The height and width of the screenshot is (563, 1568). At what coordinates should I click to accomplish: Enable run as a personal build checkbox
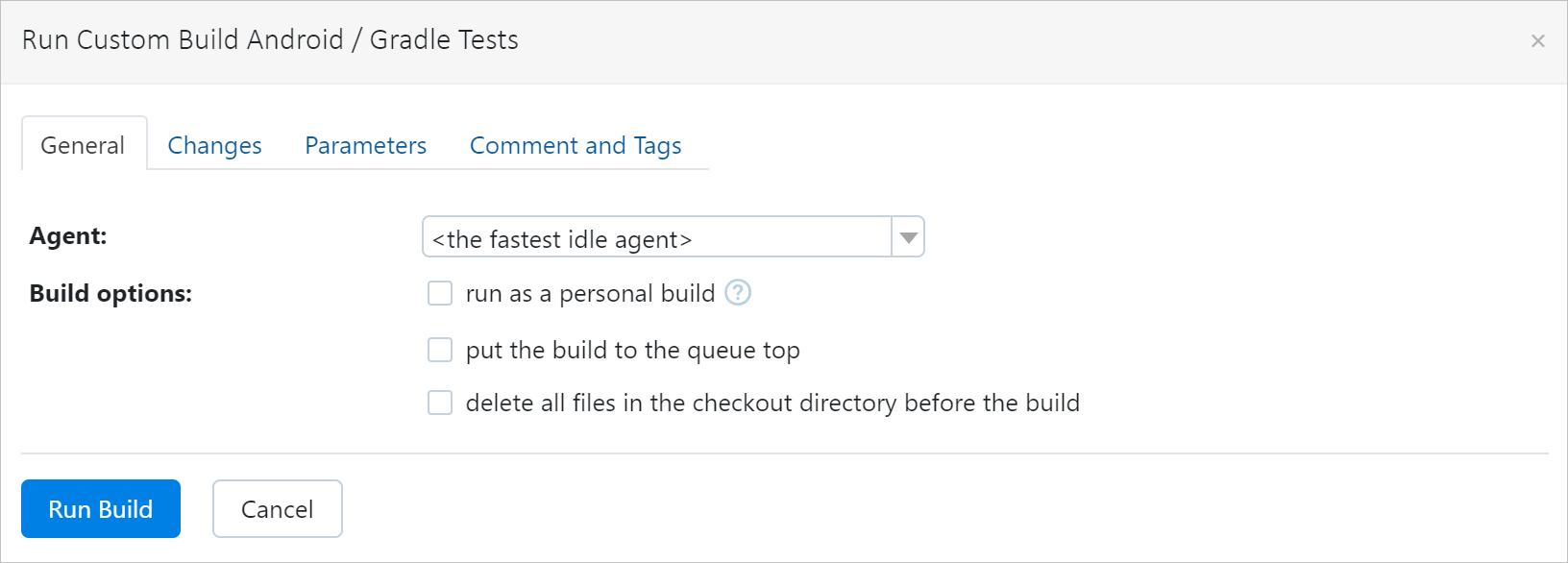coord(440,293)
